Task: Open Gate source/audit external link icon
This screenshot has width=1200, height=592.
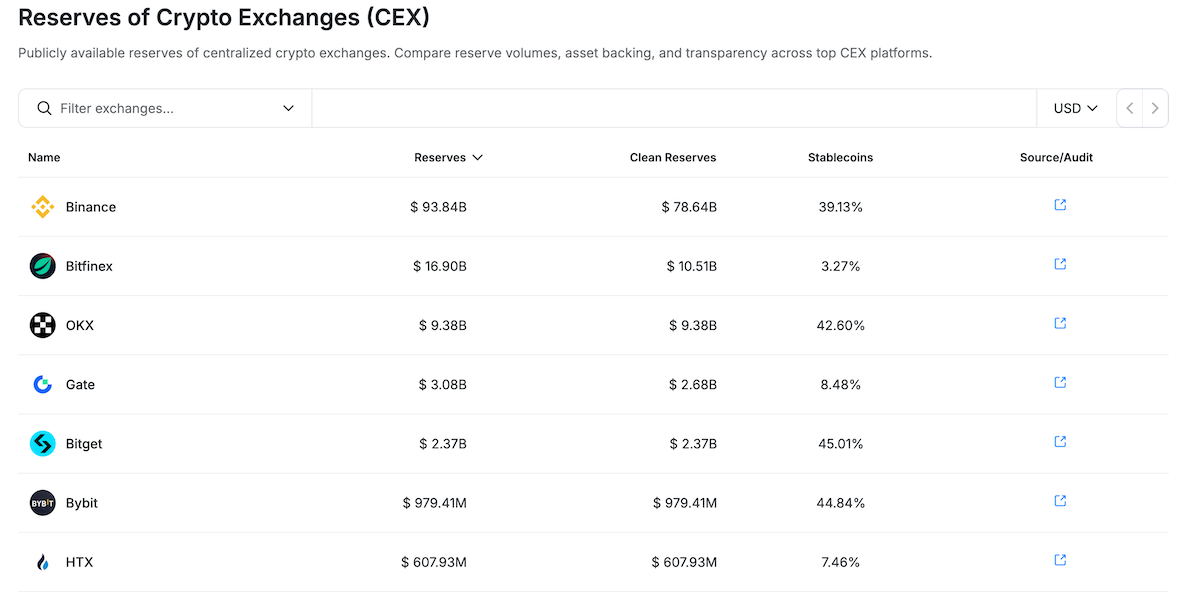Action: tap(1060, 382)
